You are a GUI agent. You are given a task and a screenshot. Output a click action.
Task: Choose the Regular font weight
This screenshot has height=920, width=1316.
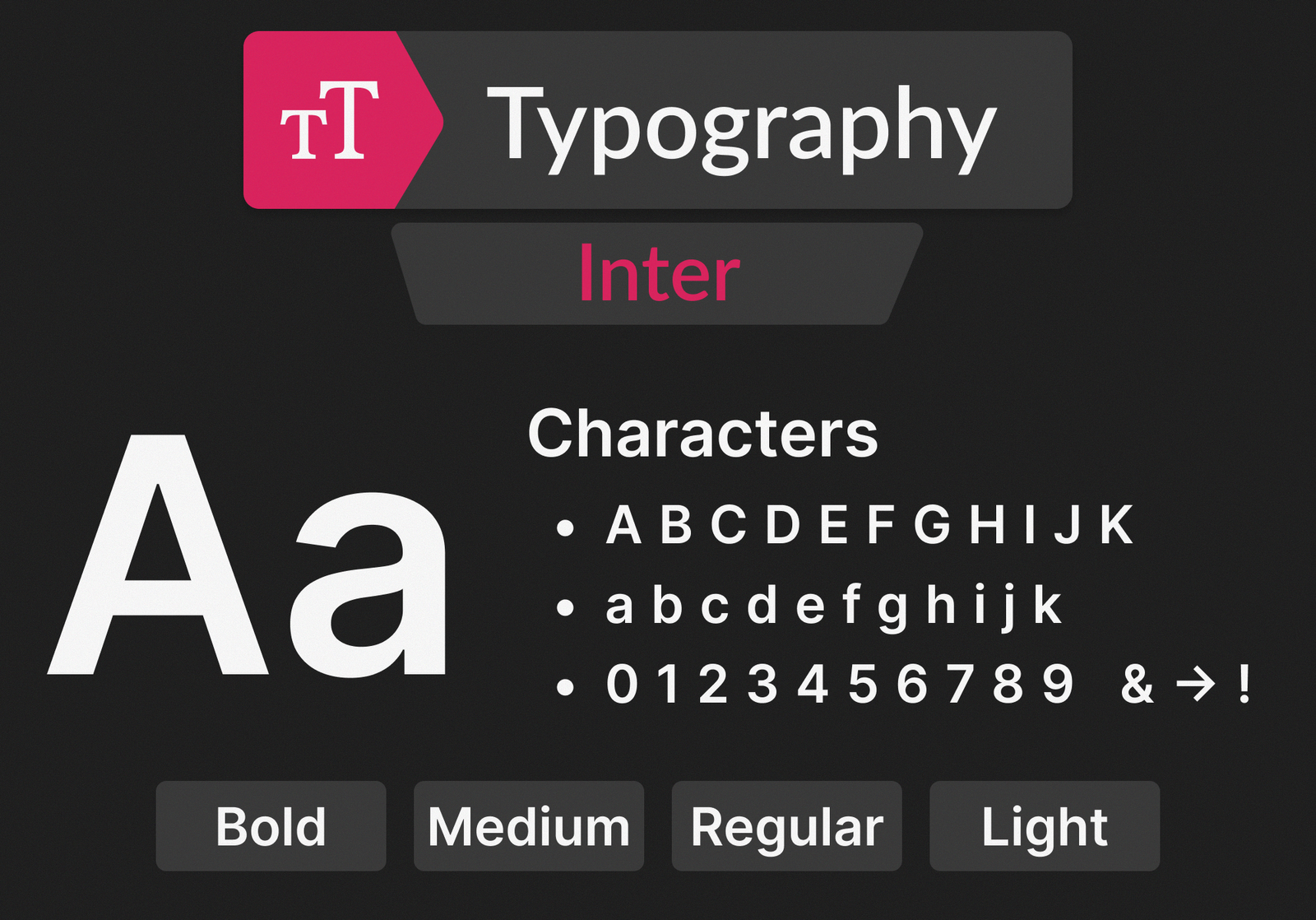(x=786, y=826)
